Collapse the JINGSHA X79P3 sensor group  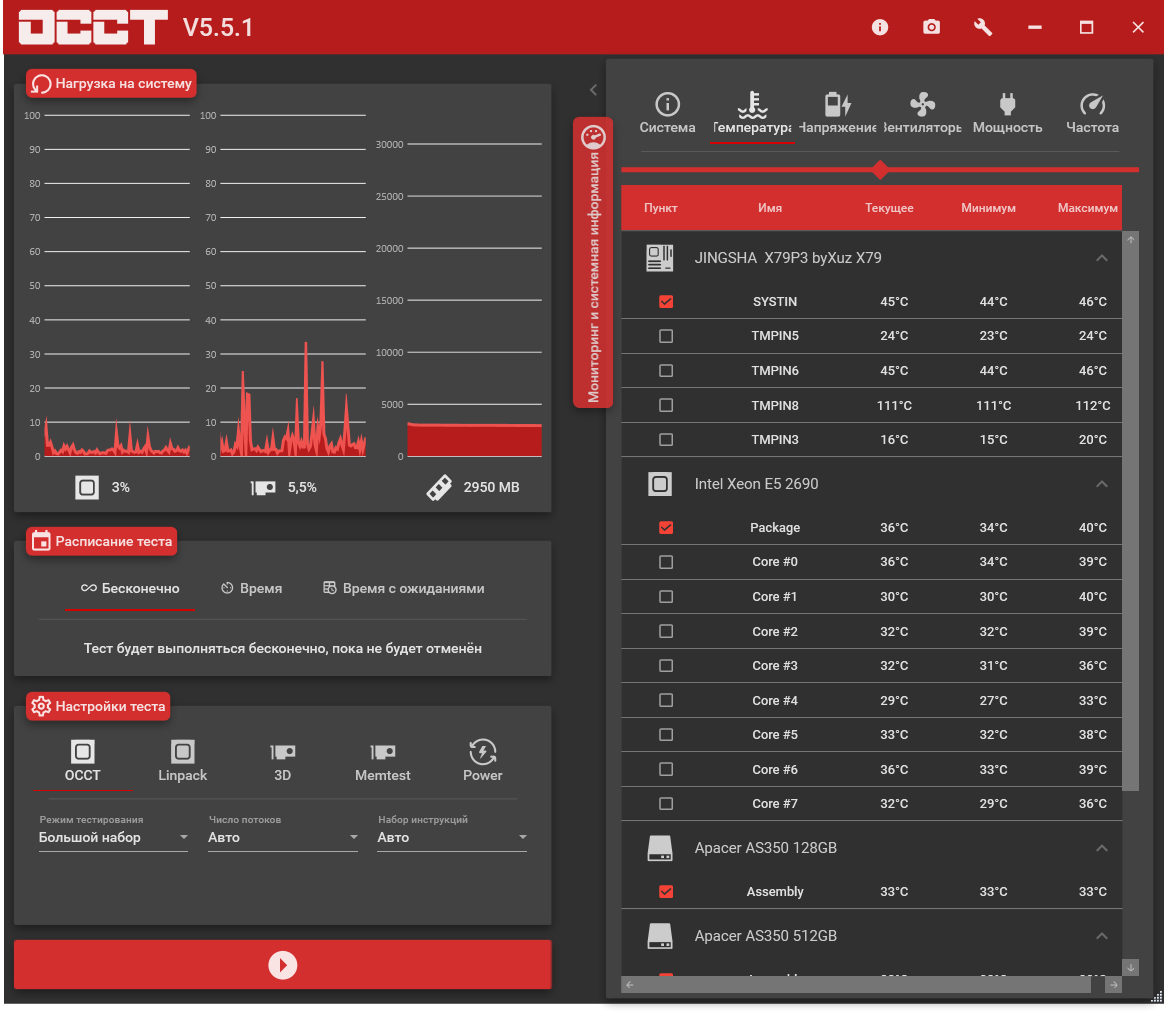tap(1102, 258)
